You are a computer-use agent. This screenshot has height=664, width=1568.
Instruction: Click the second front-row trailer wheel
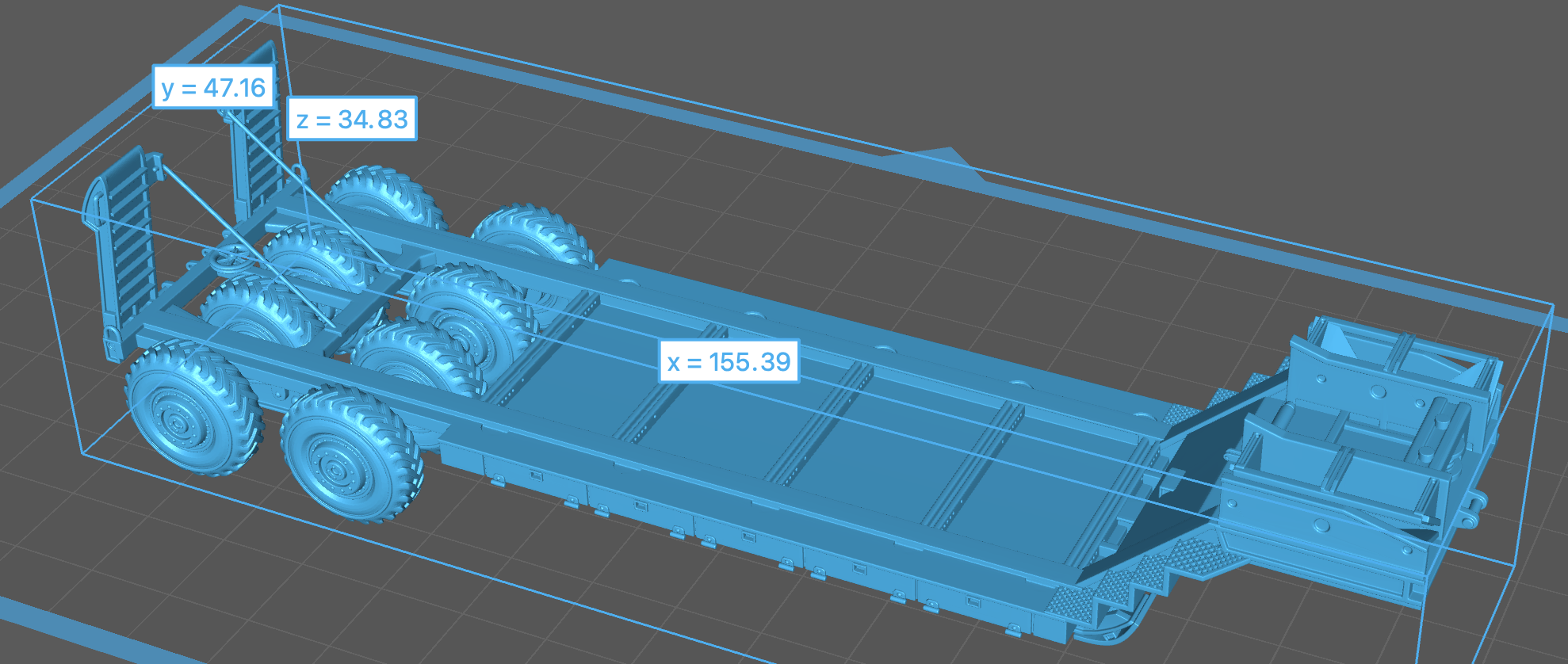352,453
